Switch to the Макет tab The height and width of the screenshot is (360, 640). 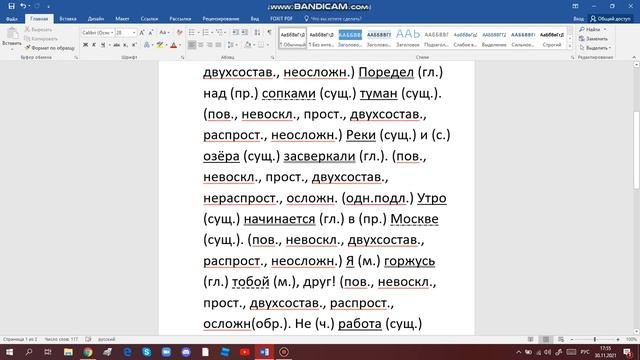point(122,19)
